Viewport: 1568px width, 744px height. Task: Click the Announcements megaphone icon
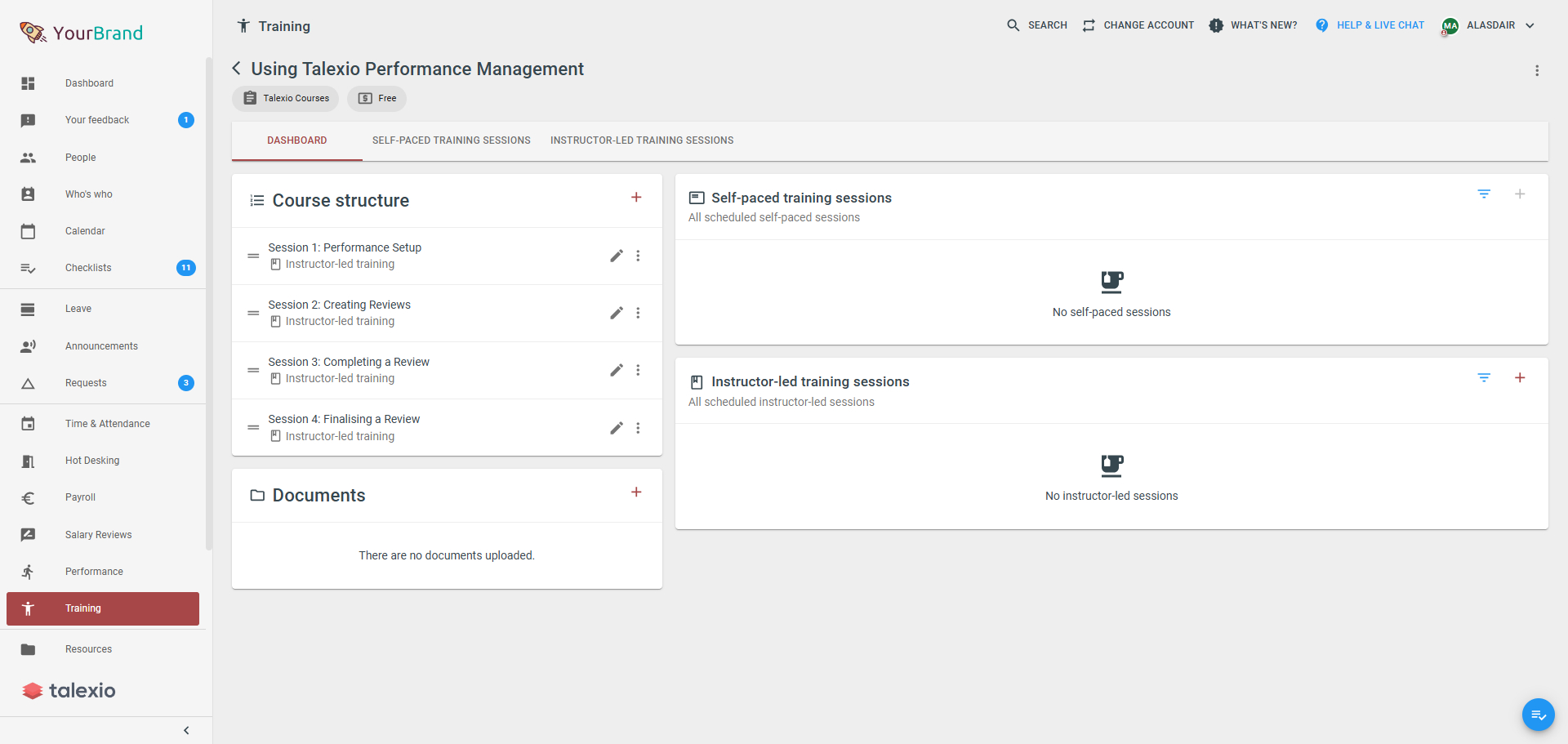tap(28, 346)
